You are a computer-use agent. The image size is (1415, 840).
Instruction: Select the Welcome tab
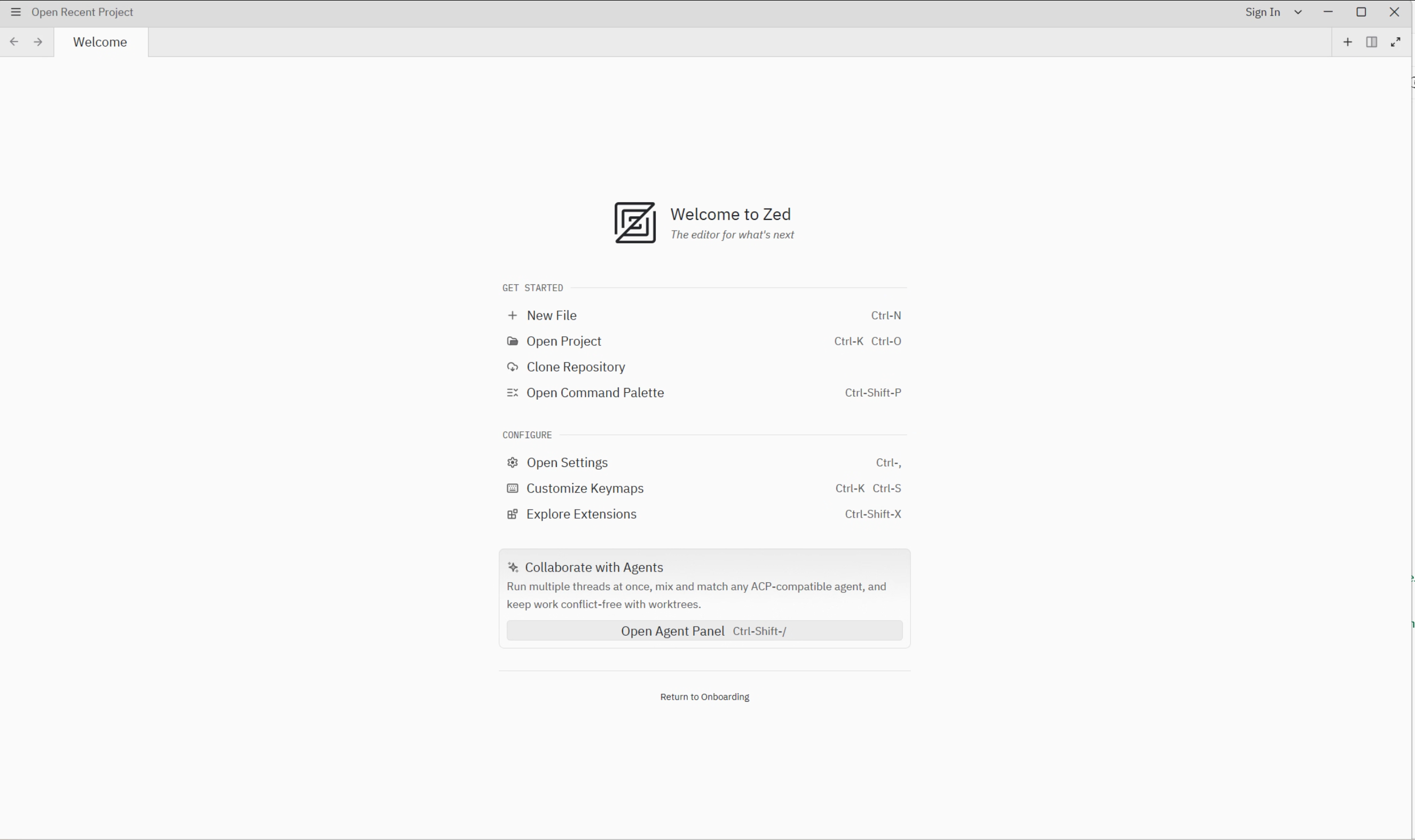tap(101, 42)
